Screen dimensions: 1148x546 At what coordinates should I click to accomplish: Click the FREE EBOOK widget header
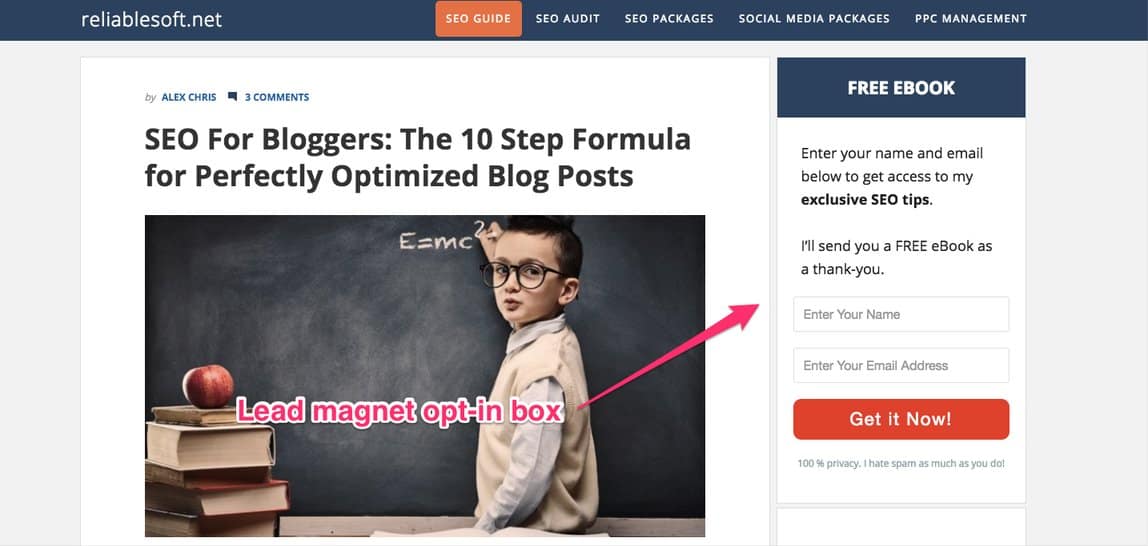[901, 88]
